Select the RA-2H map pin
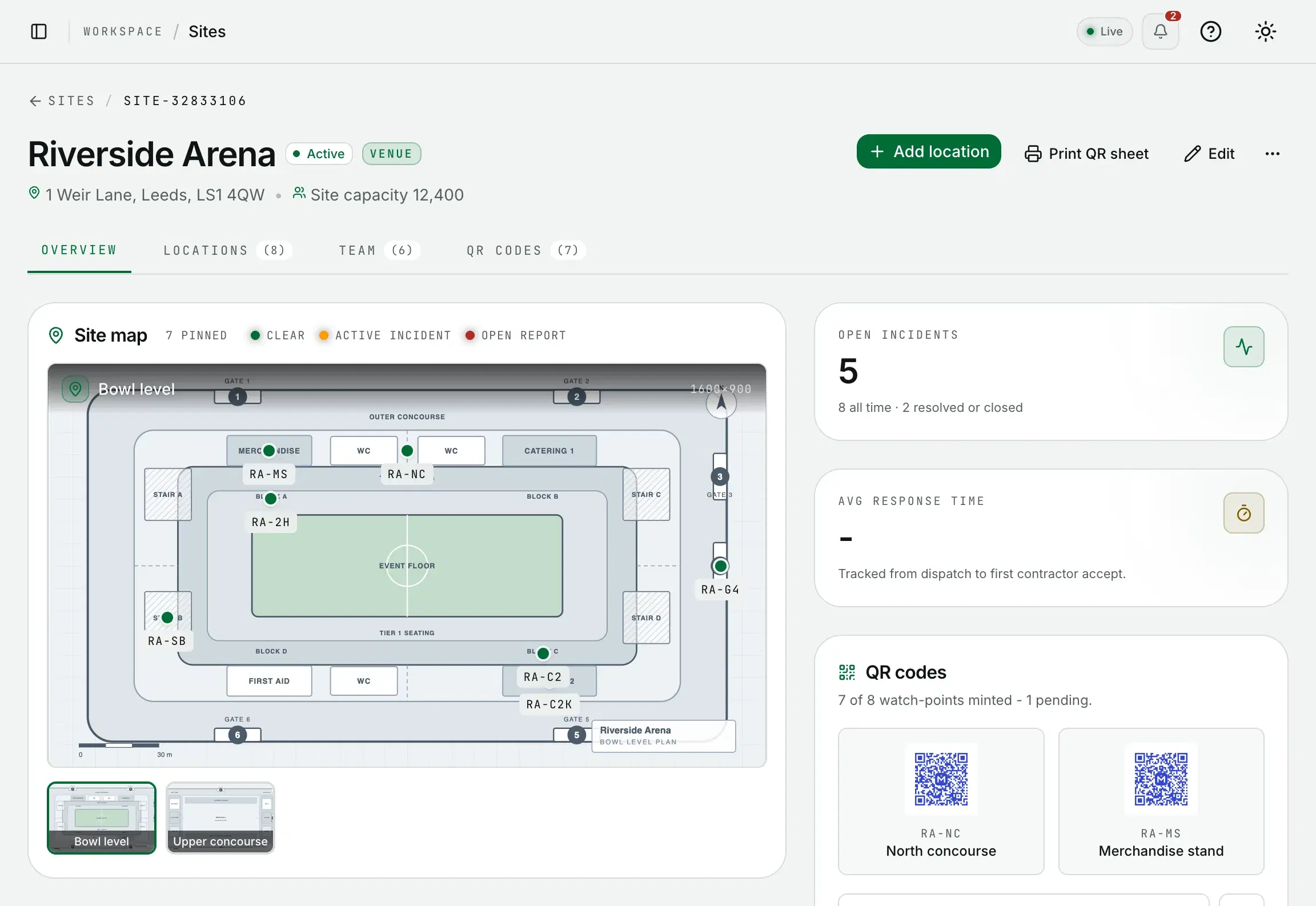Image resolution: width=1316 pixels, height=906 pixels. pyautogui.click(x=271, y=499)
